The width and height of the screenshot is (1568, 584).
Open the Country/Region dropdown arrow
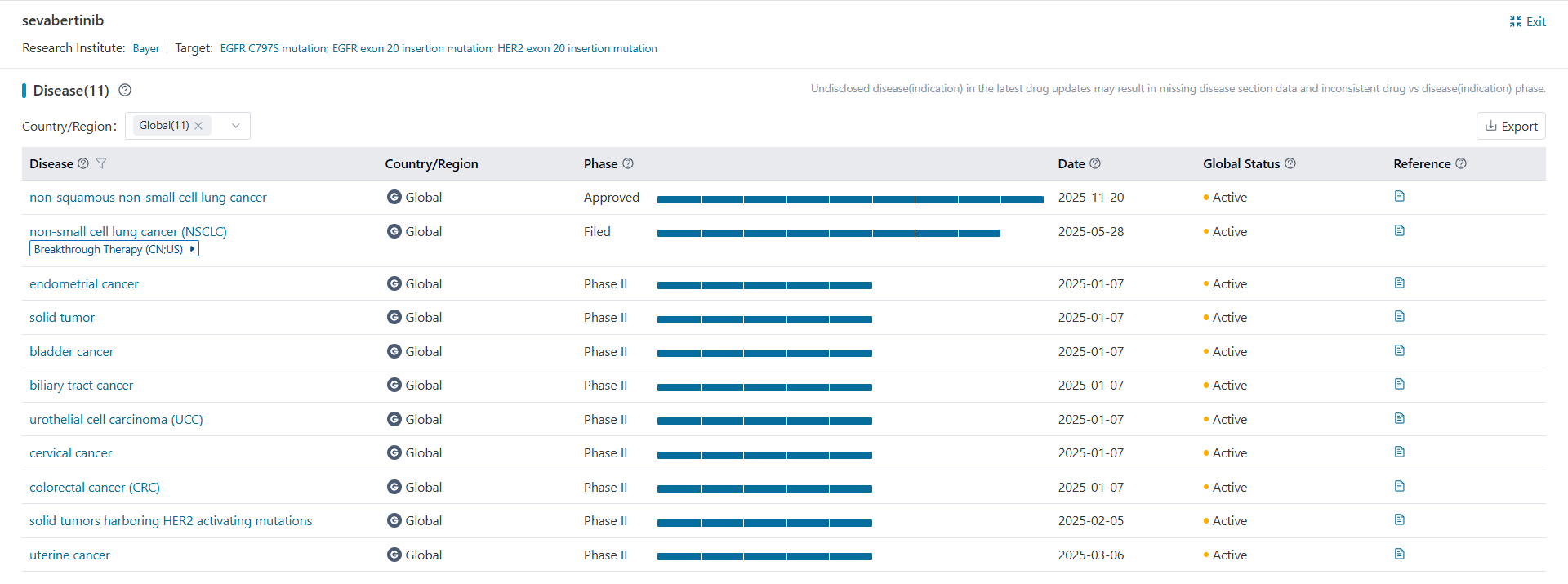click(236, 126)
